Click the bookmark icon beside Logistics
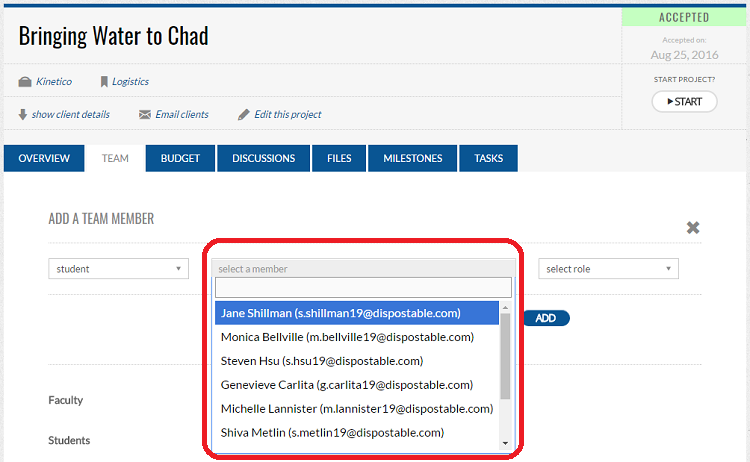Viewport: 750px width, 462px height. pyautogui.click(x=104, y=82)
